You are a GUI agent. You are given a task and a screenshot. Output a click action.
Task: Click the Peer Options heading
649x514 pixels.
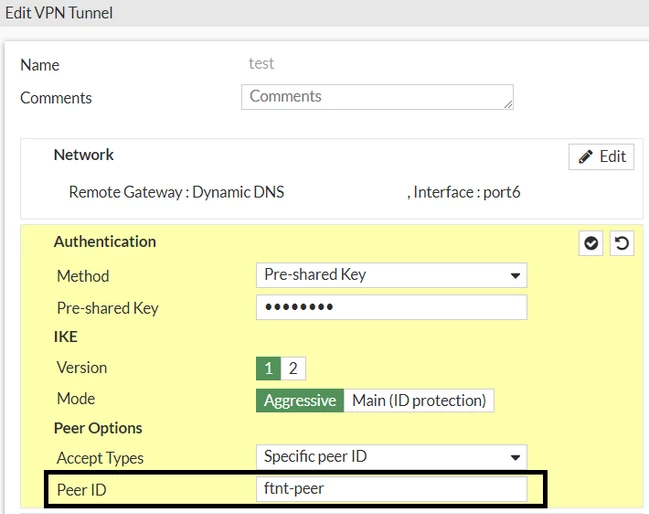[x=98, y=428]
